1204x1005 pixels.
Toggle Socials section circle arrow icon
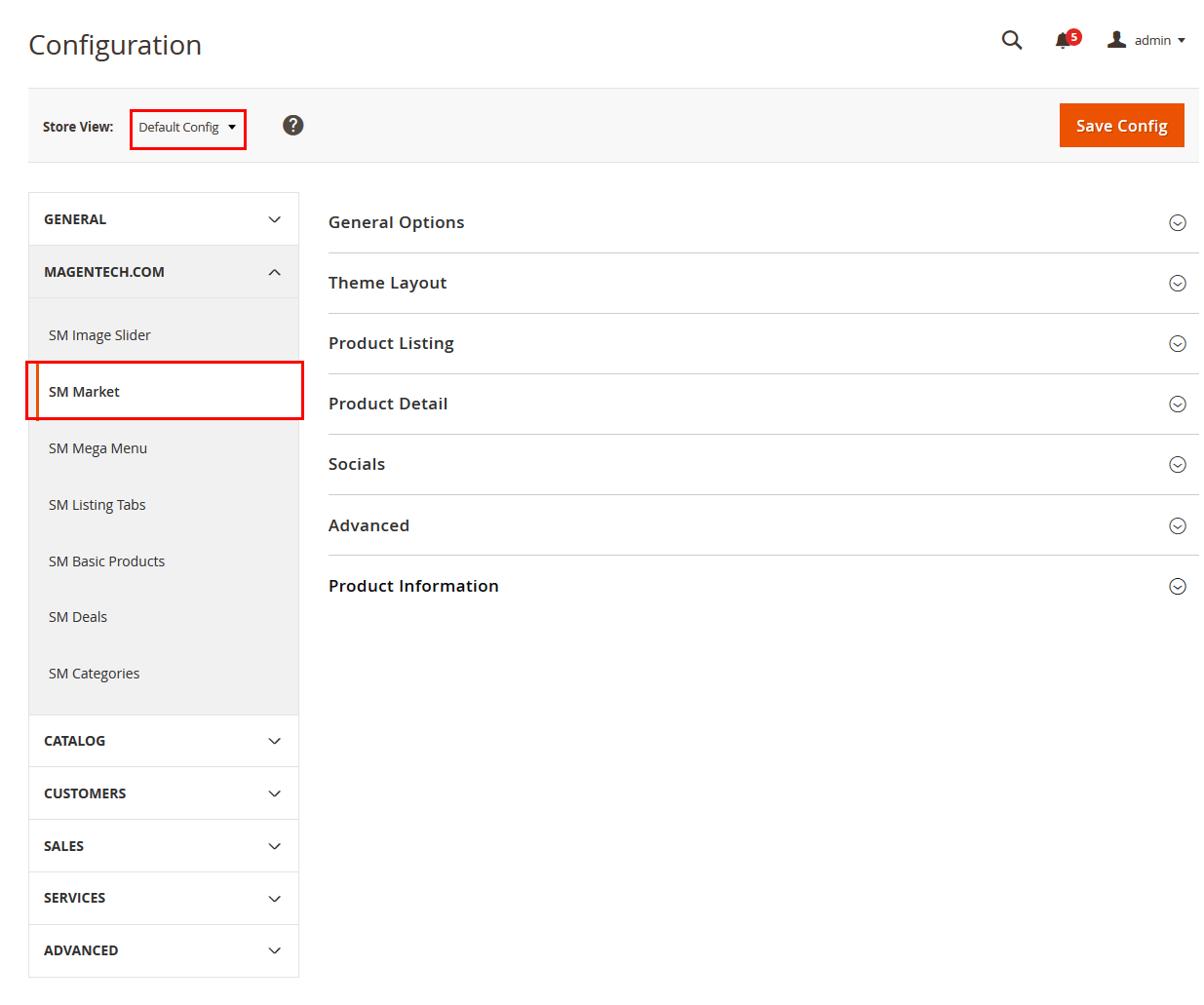(1177, 465)
